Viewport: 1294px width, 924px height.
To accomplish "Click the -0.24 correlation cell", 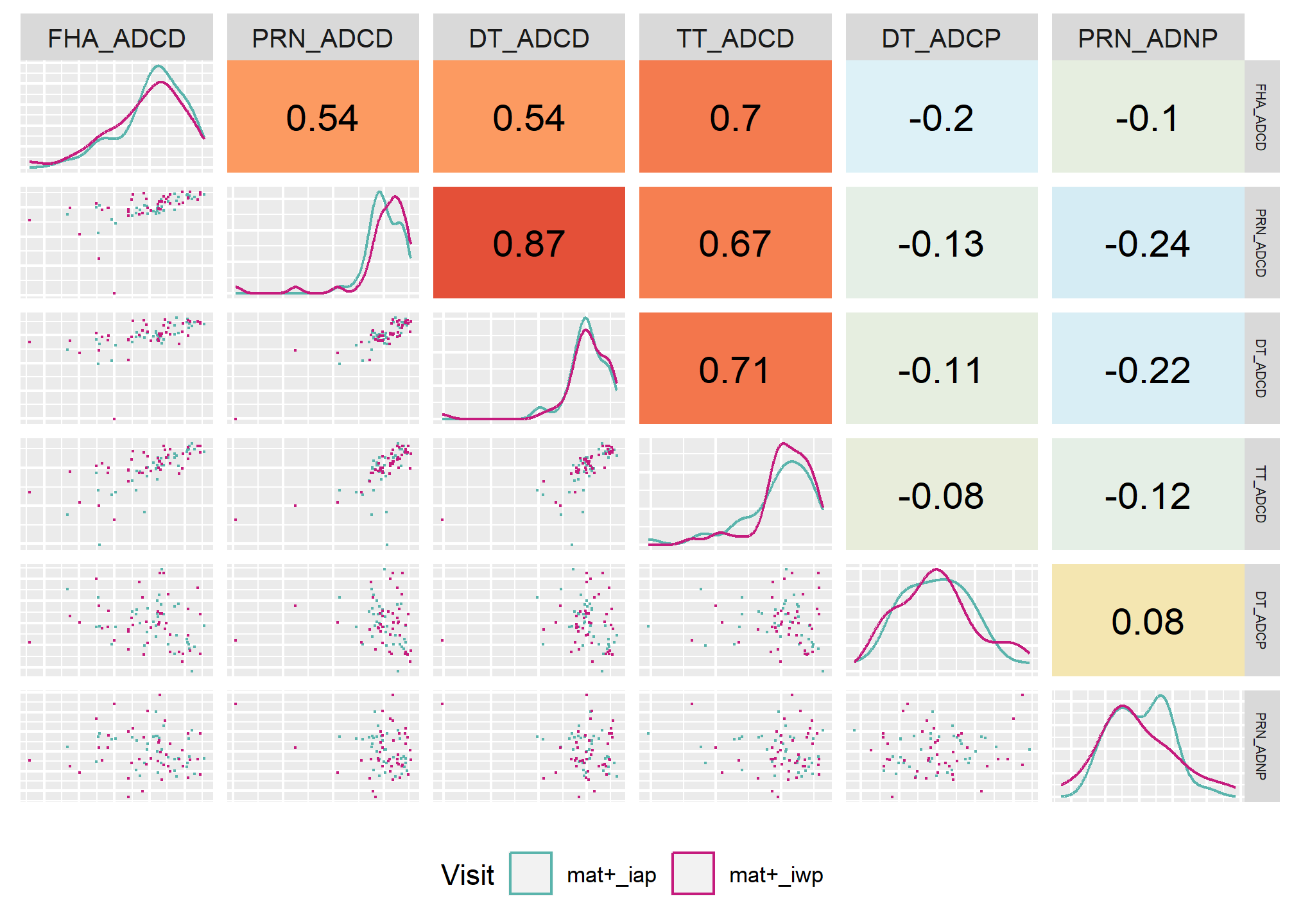I will (x=1148, y=243).
